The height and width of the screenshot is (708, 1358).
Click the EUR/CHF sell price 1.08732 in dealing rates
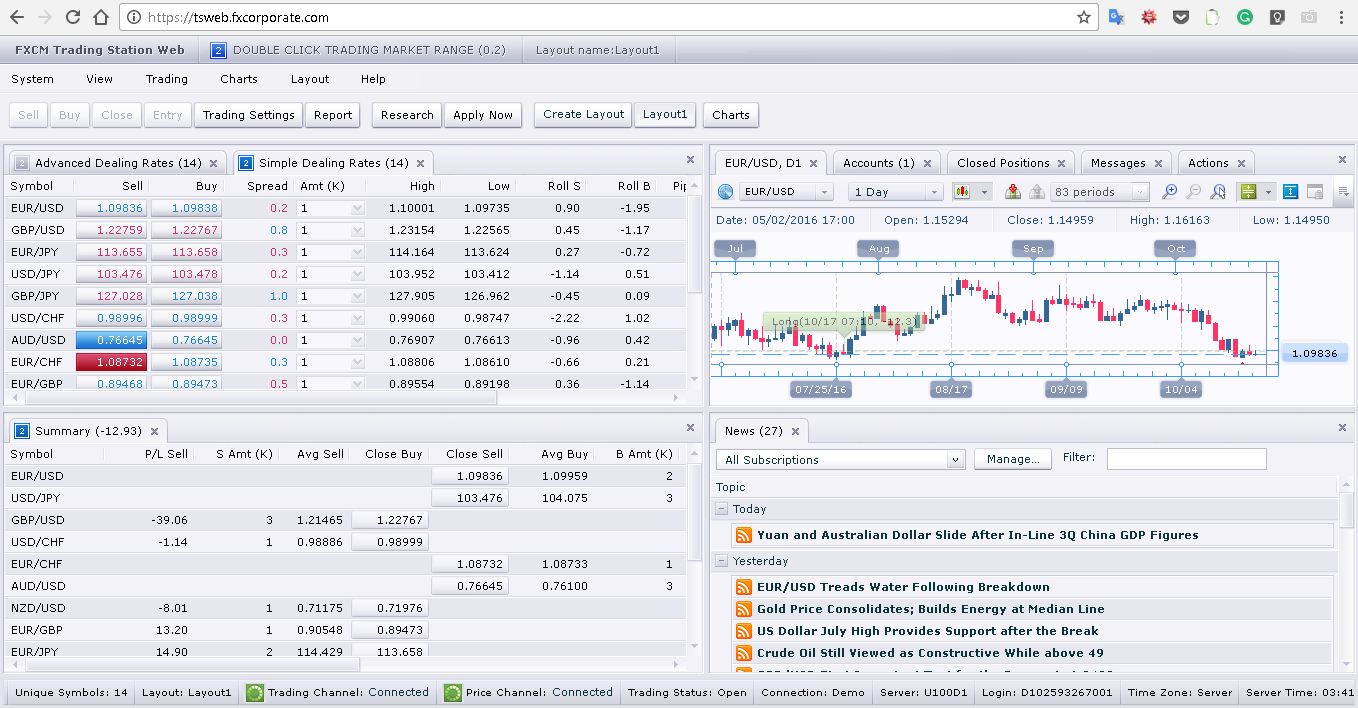pos(111,362)
